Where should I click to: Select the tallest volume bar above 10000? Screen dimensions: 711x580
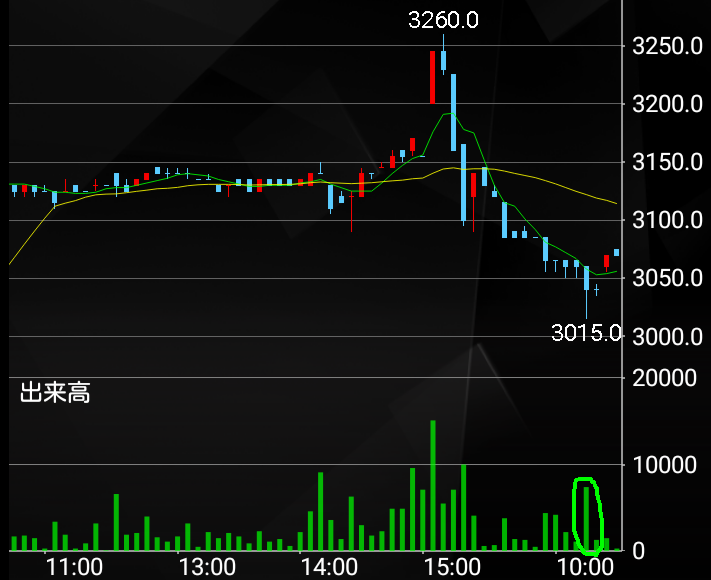pyautogui.click(x=433, y=485)
